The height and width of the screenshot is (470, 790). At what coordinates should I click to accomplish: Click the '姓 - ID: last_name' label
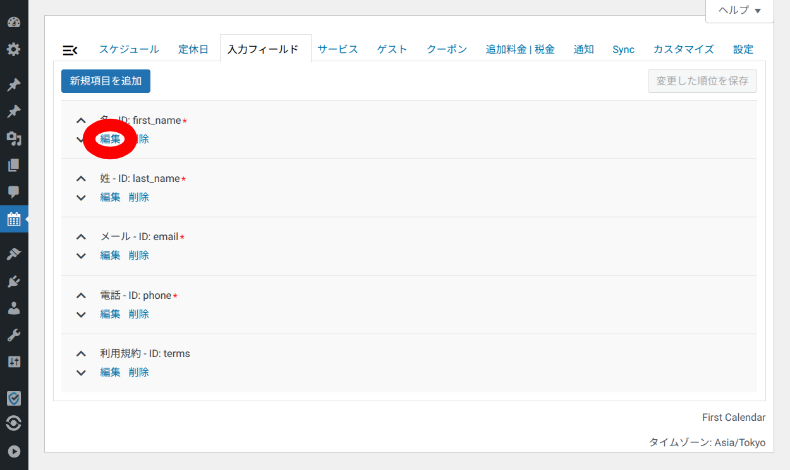140,178
